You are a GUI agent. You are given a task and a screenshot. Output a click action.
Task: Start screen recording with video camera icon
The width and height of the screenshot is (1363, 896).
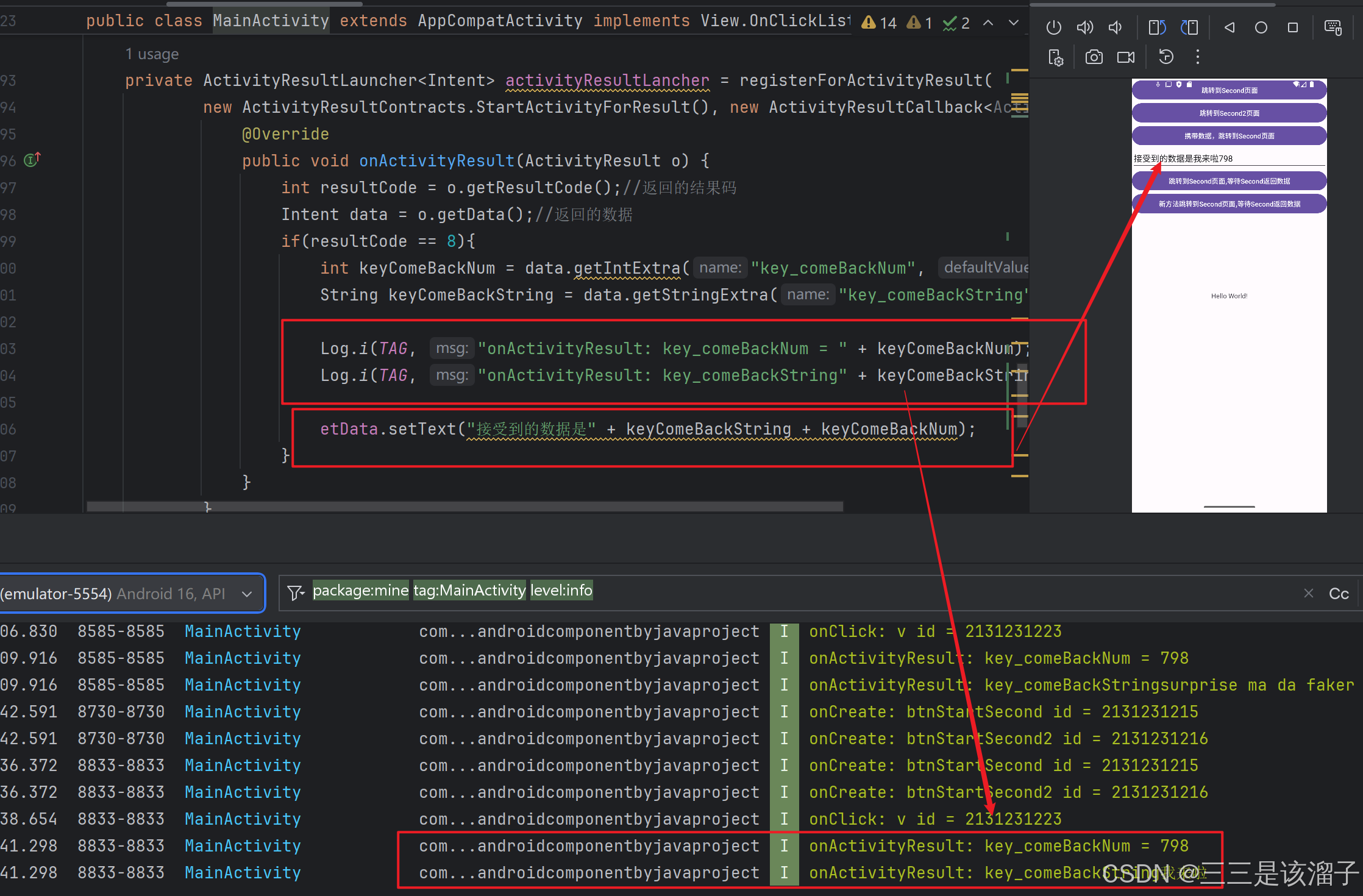click(1125, 57)
